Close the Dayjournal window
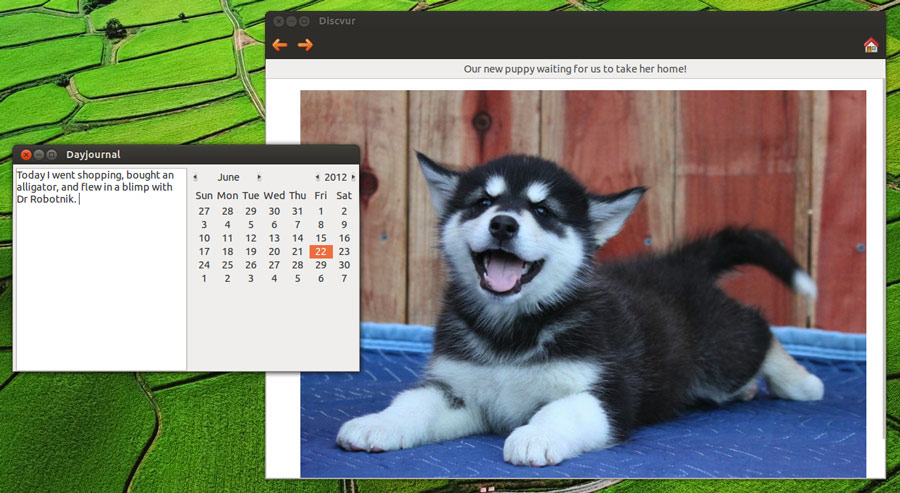 [26, 154]
